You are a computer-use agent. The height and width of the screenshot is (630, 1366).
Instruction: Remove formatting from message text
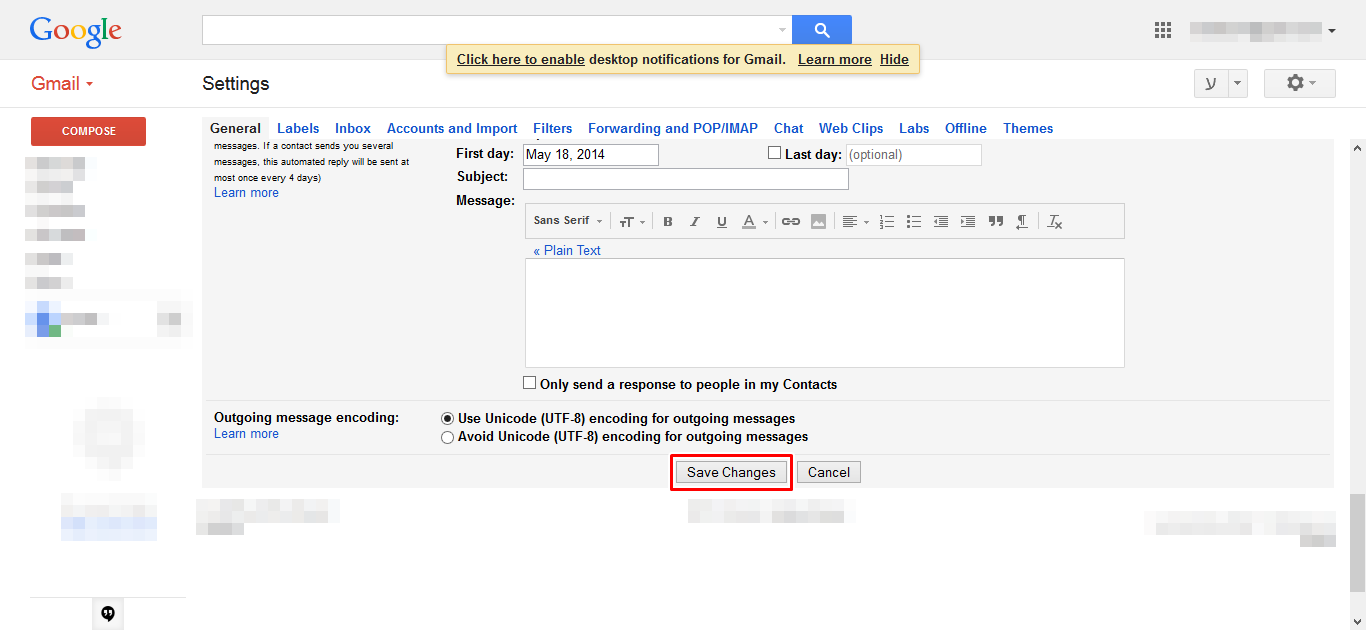coord(1054,222)
